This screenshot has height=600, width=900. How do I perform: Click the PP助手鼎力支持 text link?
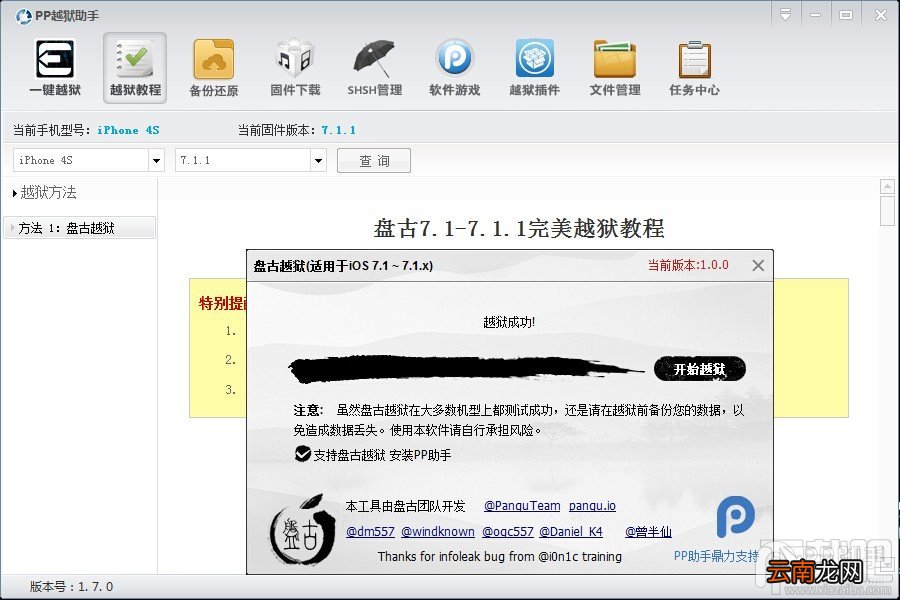(x=716, y=556)
